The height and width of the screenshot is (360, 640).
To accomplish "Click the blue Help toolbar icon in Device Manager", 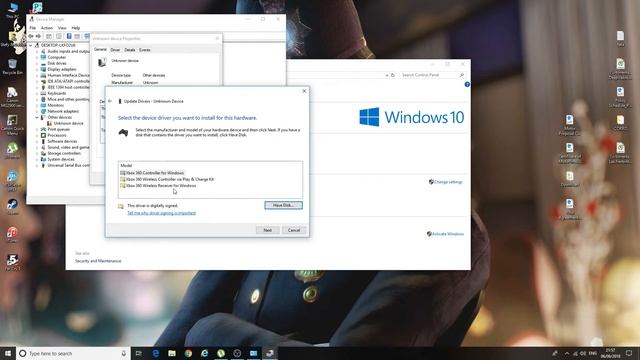I will (x=69, y=36).
